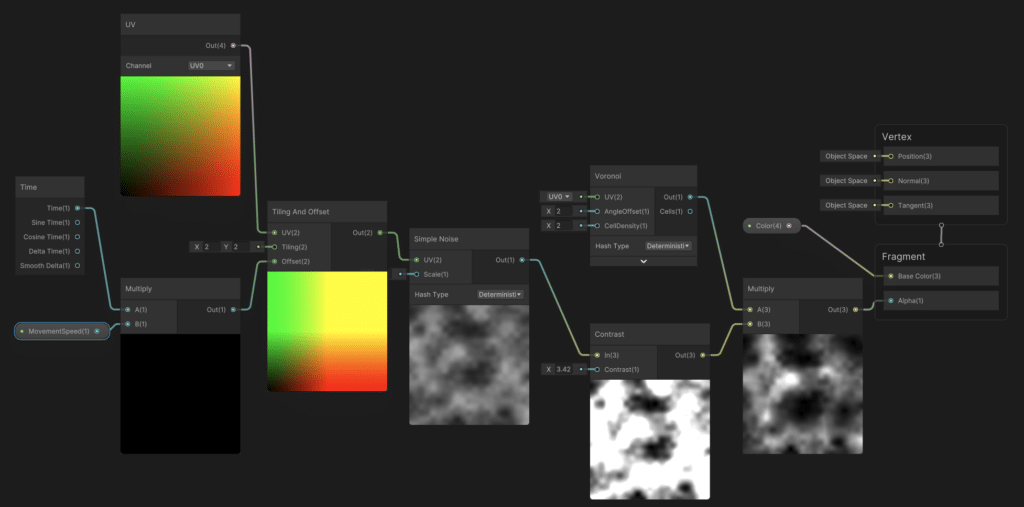Collapse the Voronoi node preview chevron
Image resolution: width=1024 pixels, height=507 pixels.
(x=643, y=261)
